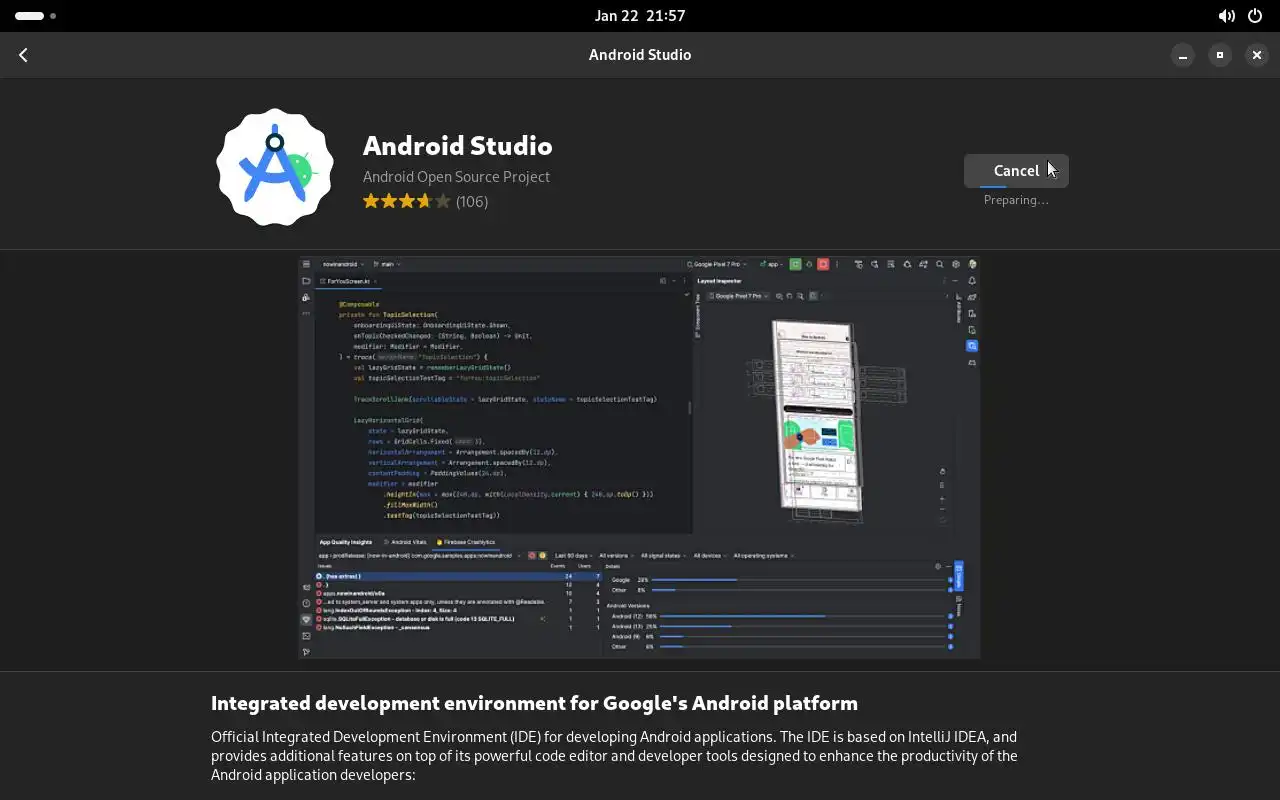This screenshot has width=1280, height=800.
Task: Close the Software window
Action: click(1257, 55)
